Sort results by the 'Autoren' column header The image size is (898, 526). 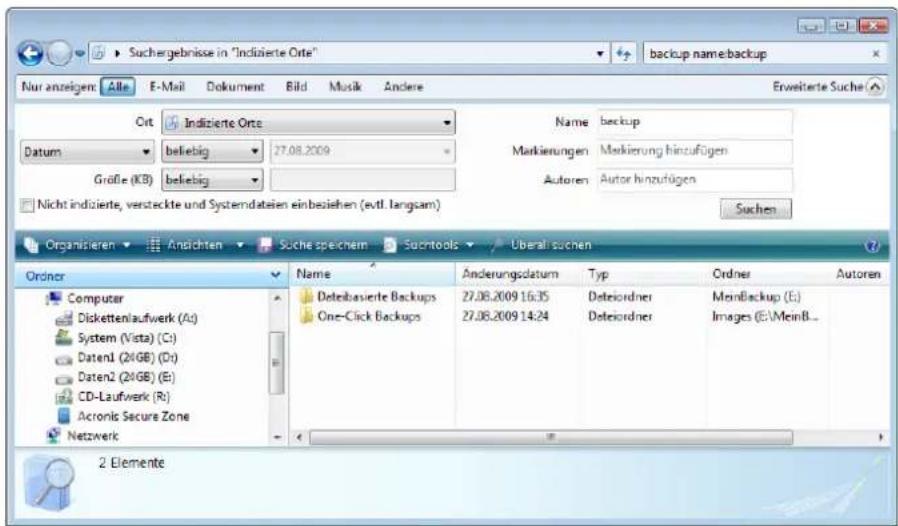(858, 274)
